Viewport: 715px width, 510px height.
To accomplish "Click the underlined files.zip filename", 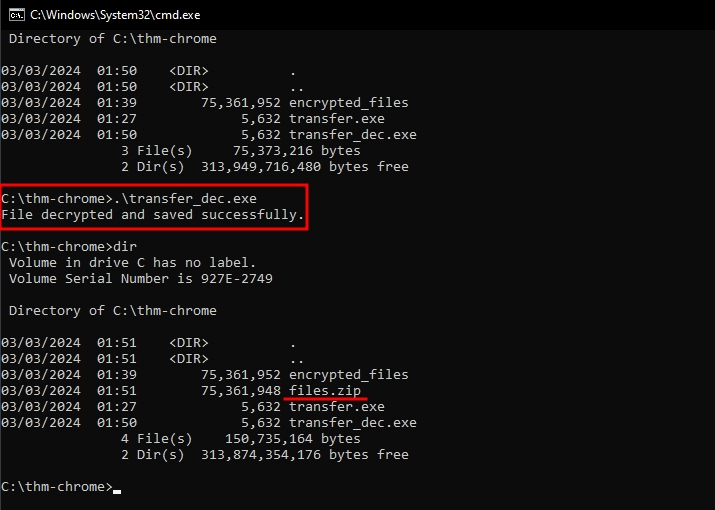I will (x=325, y=390).
